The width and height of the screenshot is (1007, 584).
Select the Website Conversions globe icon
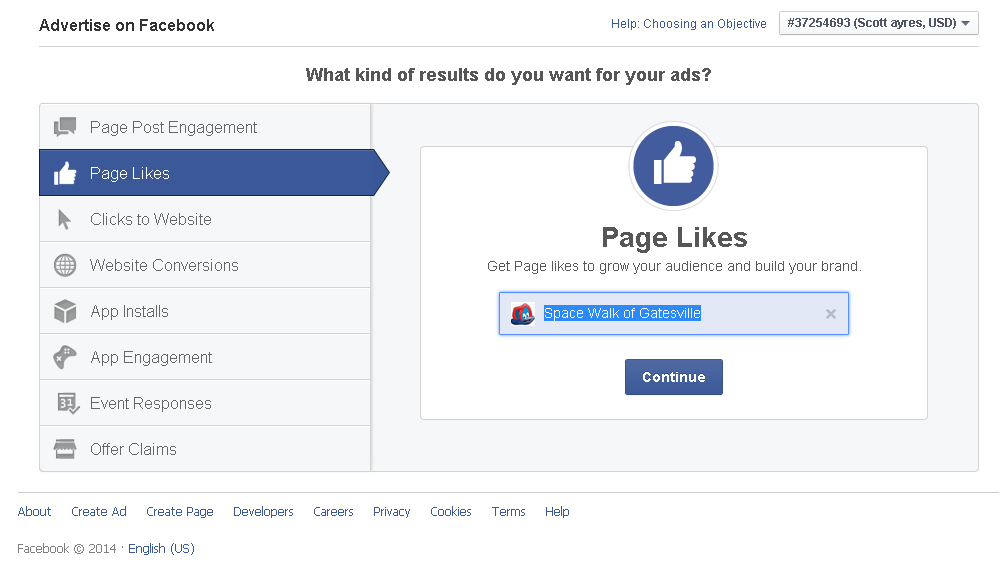(64, 264)
